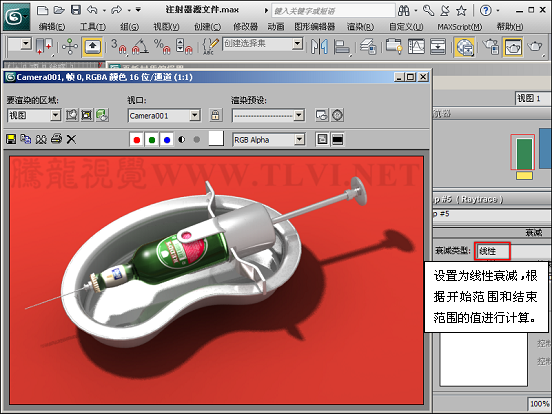Click Auto Region Selected icon
Screen dimensions: 552x414
[x=87, y=115]
